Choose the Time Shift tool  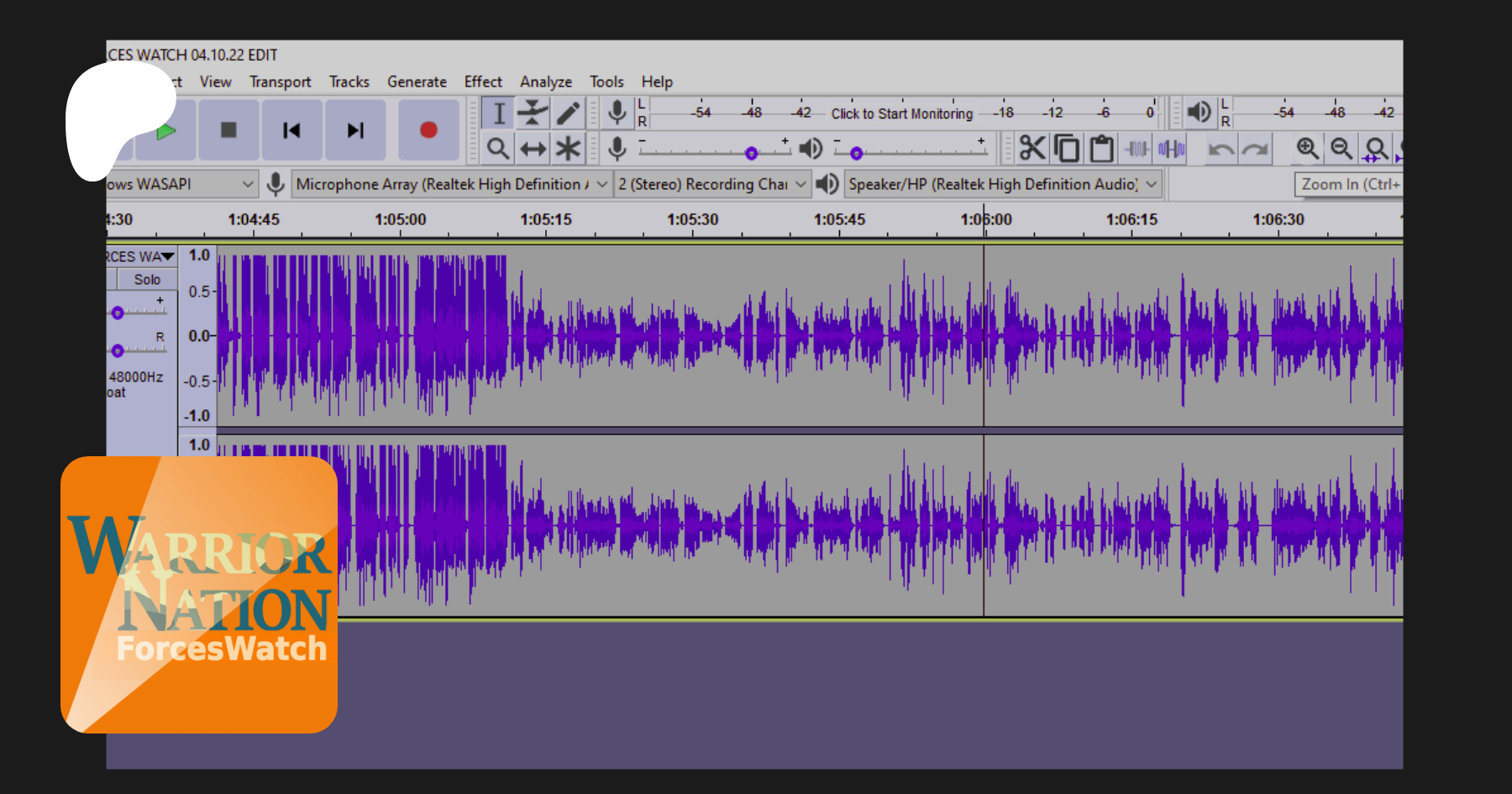pos(533,150)
